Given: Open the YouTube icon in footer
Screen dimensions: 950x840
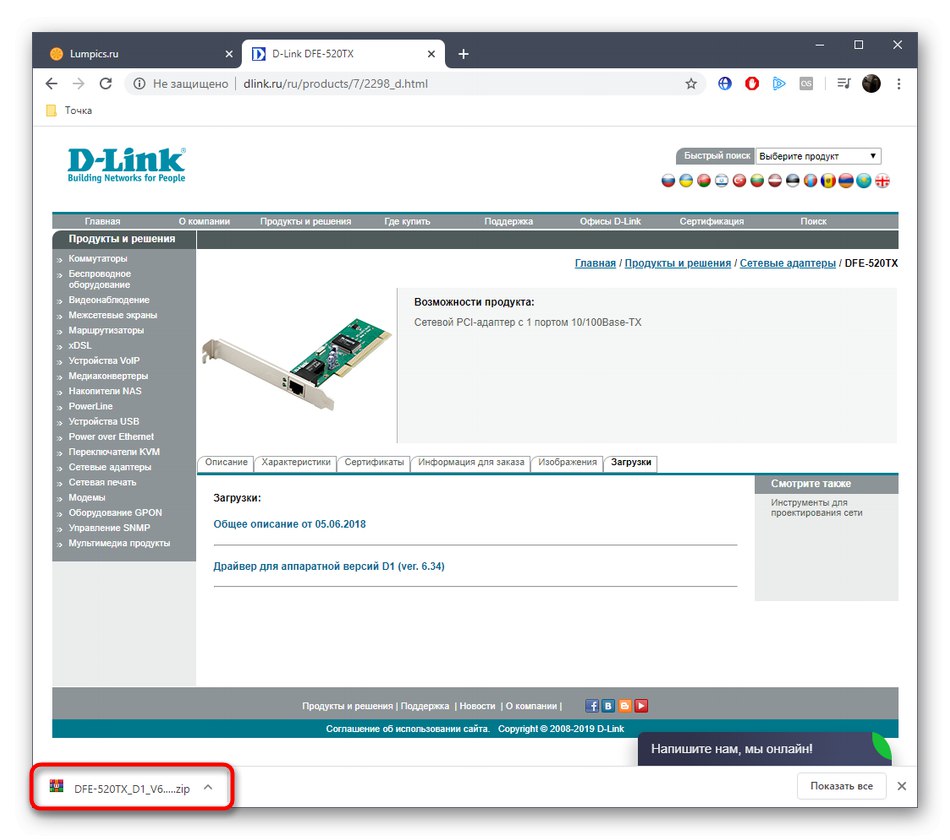Looking at the screenshot, I should 641,706.
